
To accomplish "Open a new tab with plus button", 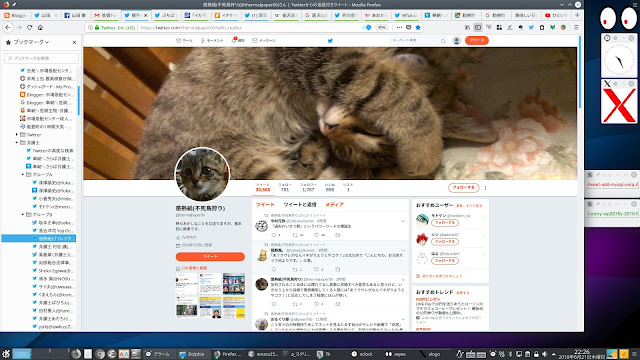I will pos(577,15).
